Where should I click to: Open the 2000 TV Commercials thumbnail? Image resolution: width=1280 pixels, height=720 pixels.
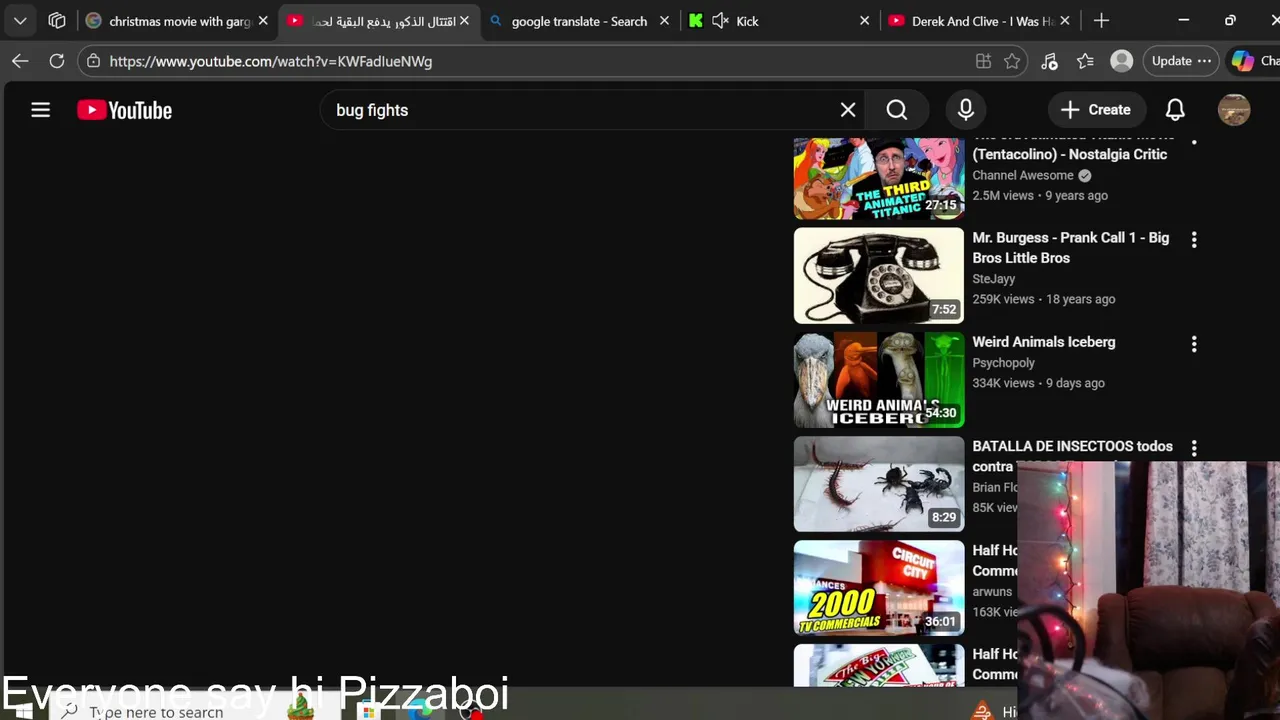tap(879, 588)
